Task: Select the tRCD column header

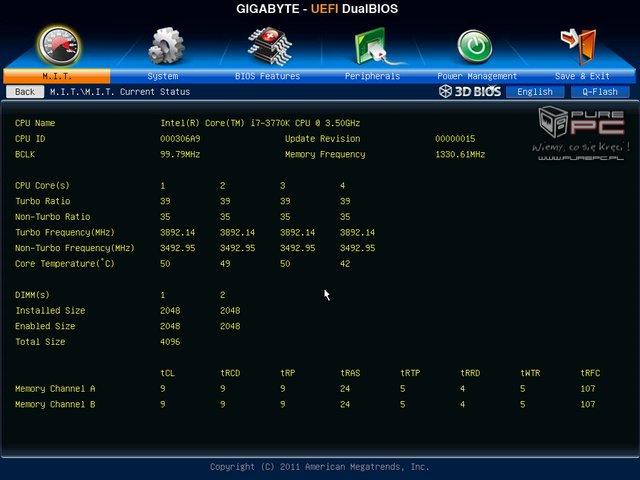Action: coord(230,373)
